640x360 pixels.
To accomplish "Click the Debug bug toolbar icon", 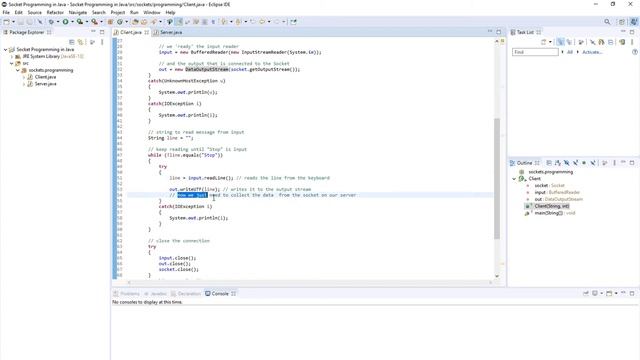I will (x=51, y=22).
